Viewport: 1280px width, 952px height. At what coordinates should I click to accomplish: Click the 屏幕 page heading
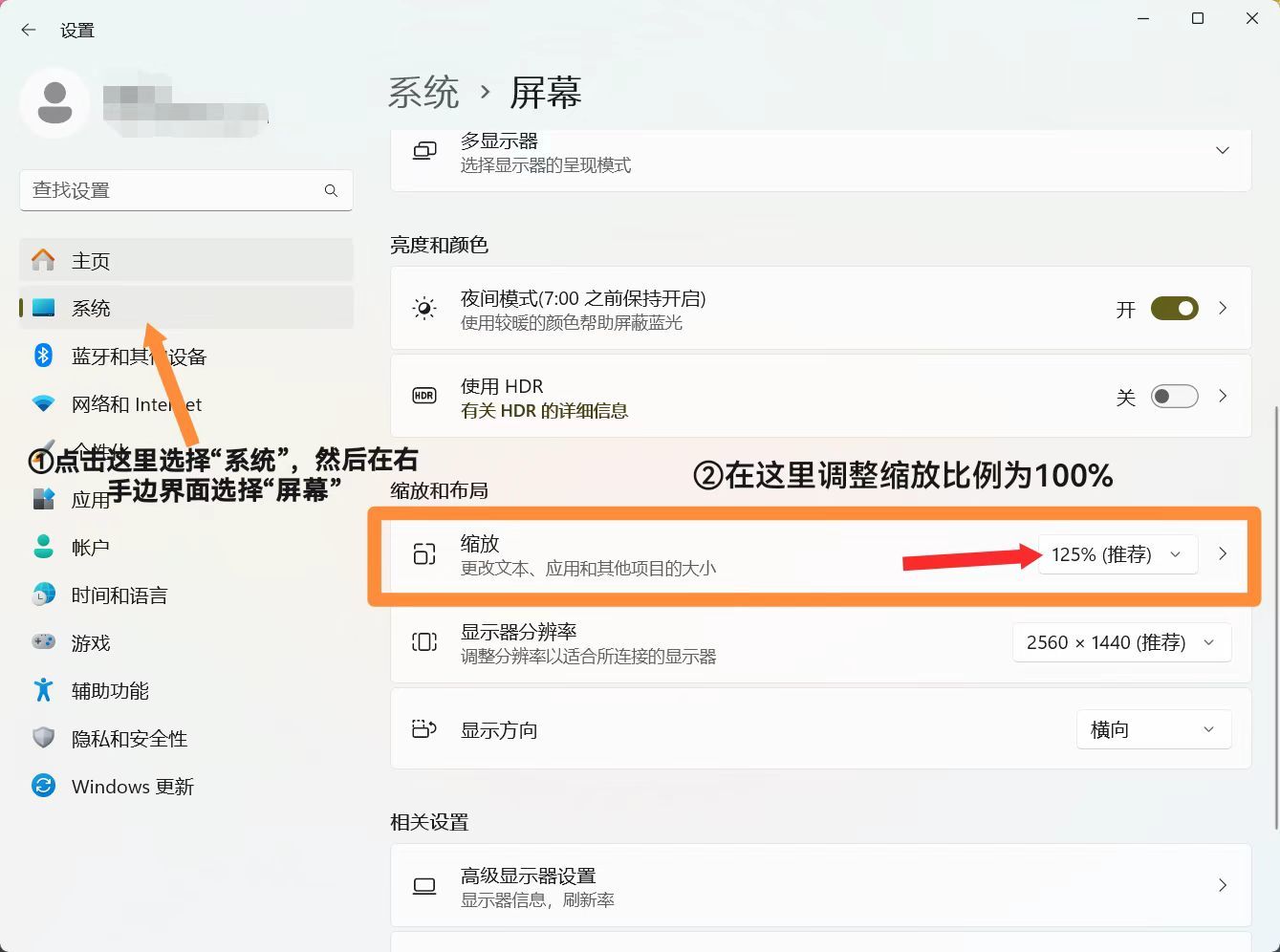pyautogui.click(x=546, y=93)
